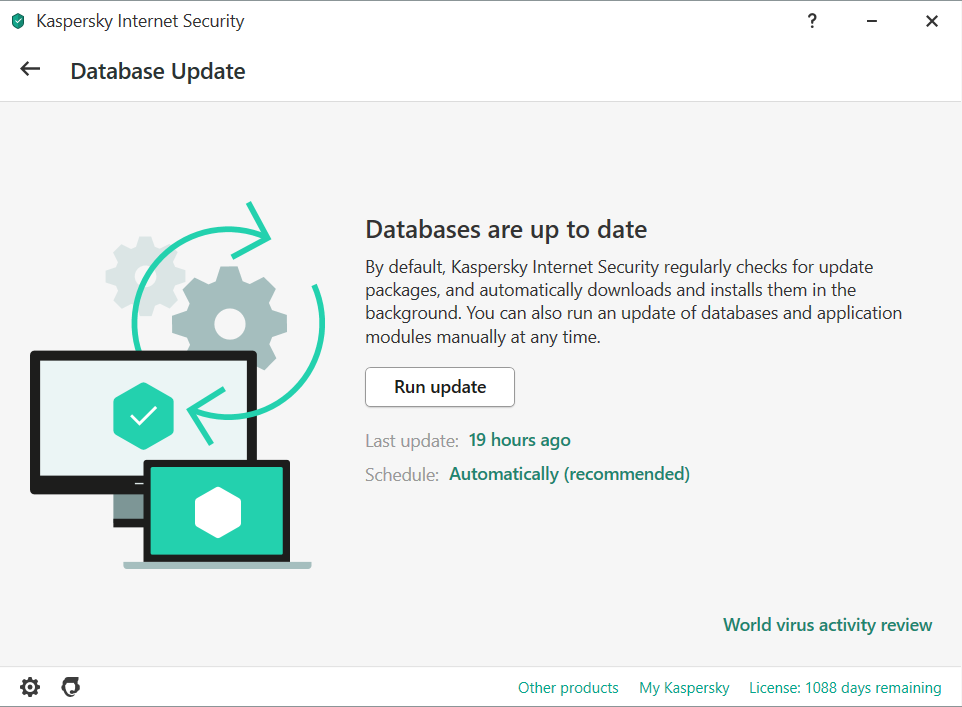Change schedule via 'Automatically (recommended)' link
962x707 pixels.
[569, 474]
